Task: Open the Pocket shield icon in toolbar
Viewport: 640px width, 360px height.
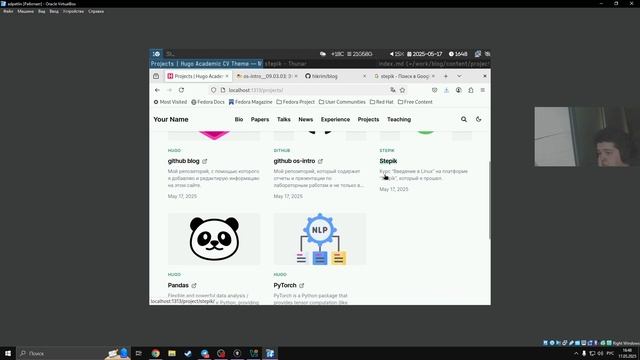Action: [434, 90]
